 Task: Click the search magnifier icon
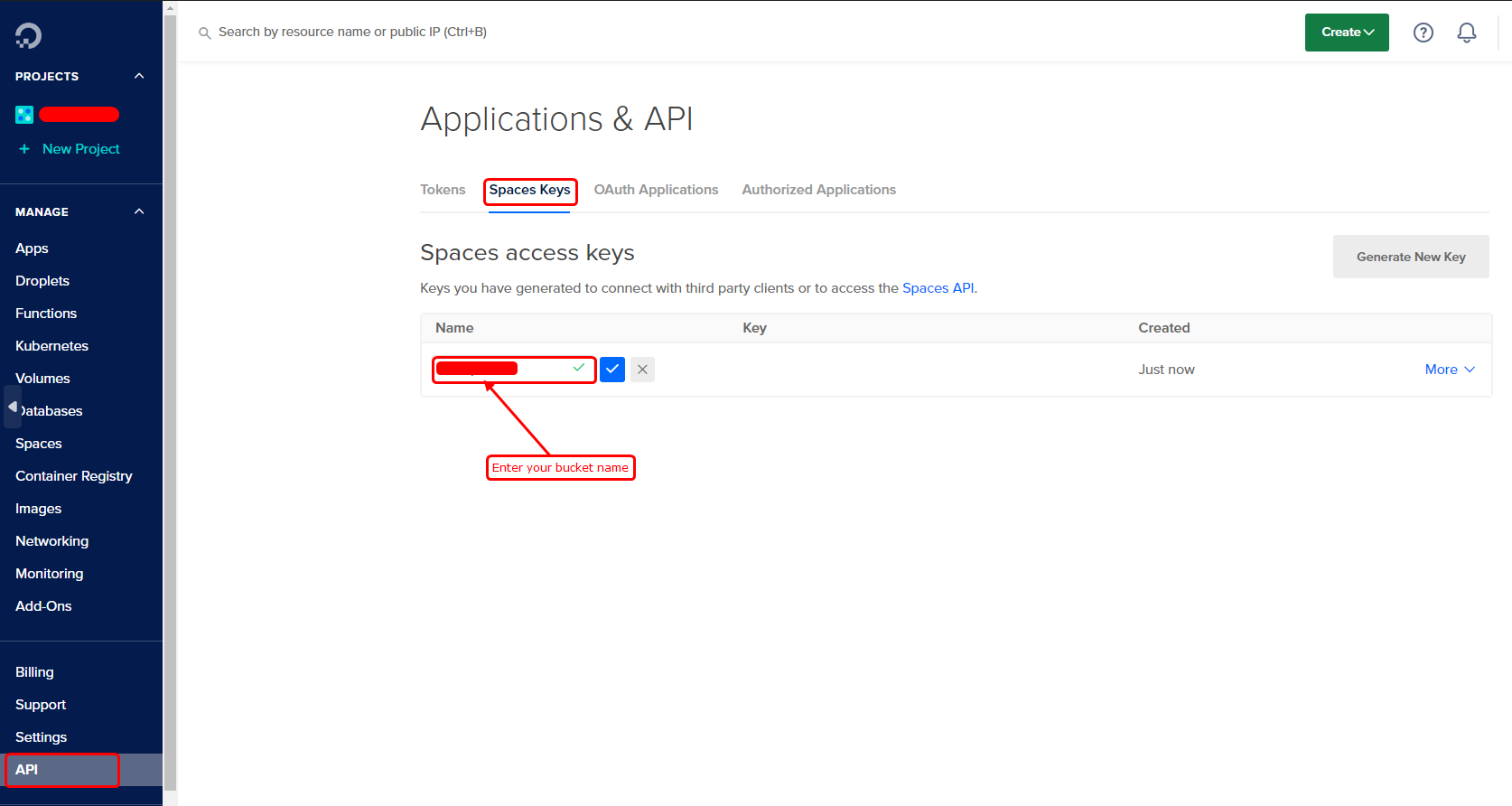click(205, 33)
